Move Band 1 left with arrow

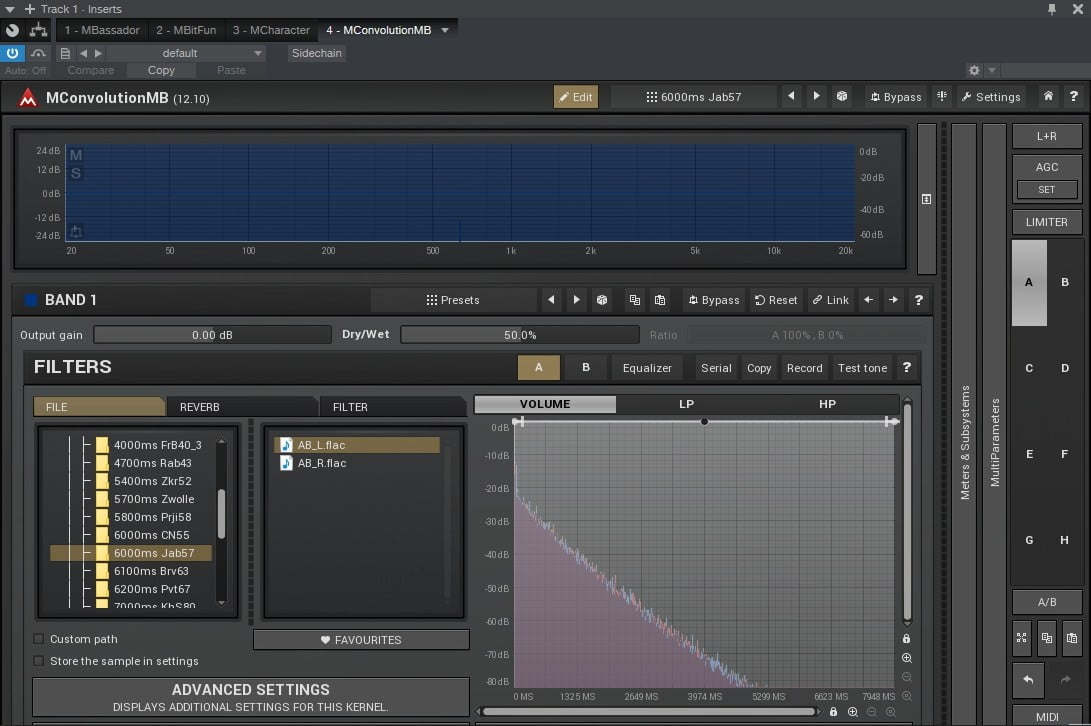click(x=868, y=300)
